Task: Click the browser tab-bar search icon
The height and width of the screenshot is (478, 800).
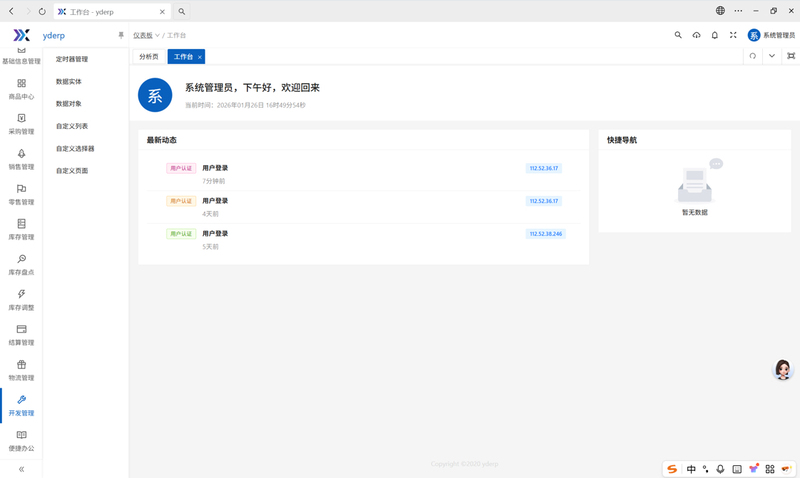Action: click(x=182, y=11)
